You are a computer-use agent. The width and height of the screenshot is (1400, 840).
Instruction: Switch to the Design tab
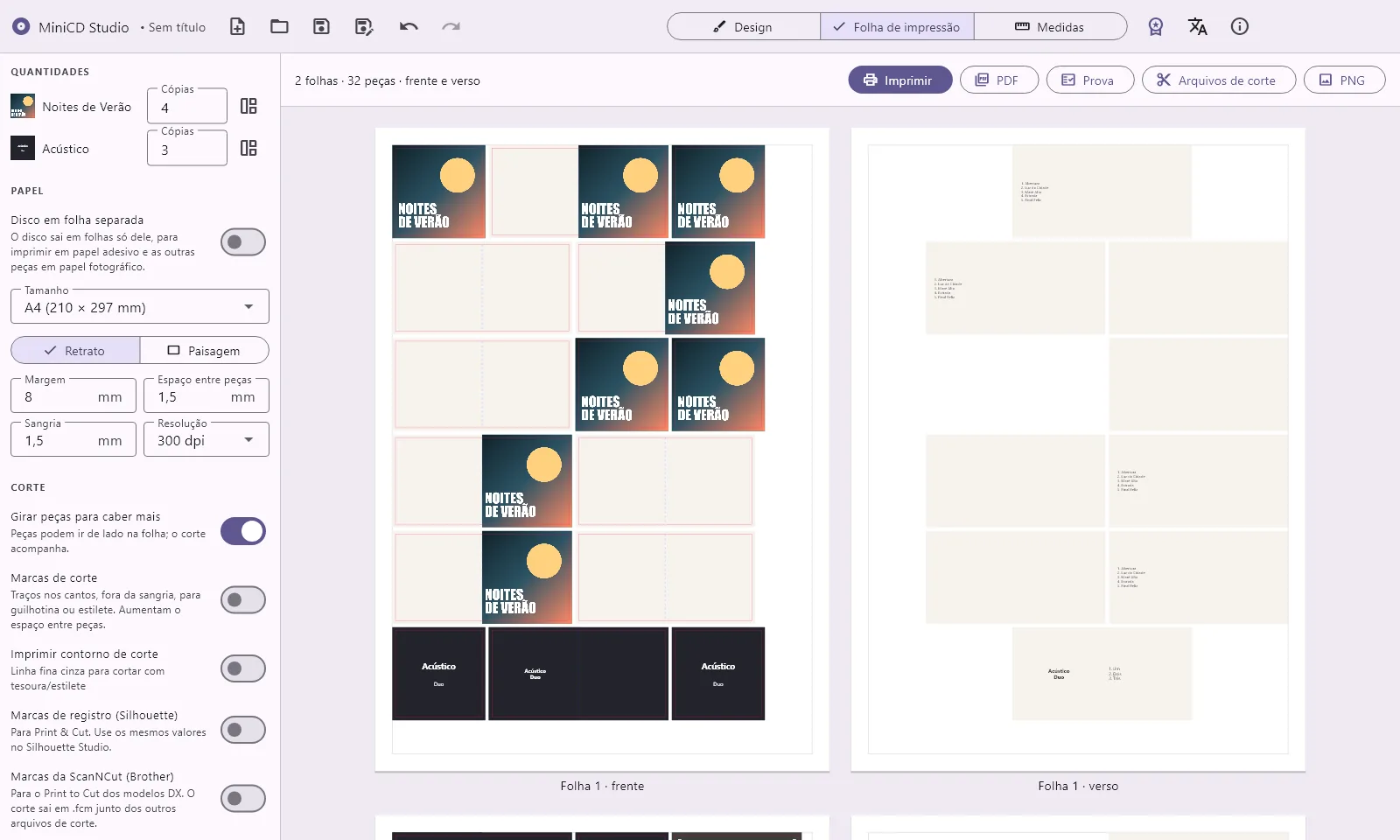click(x=744, y=26)
